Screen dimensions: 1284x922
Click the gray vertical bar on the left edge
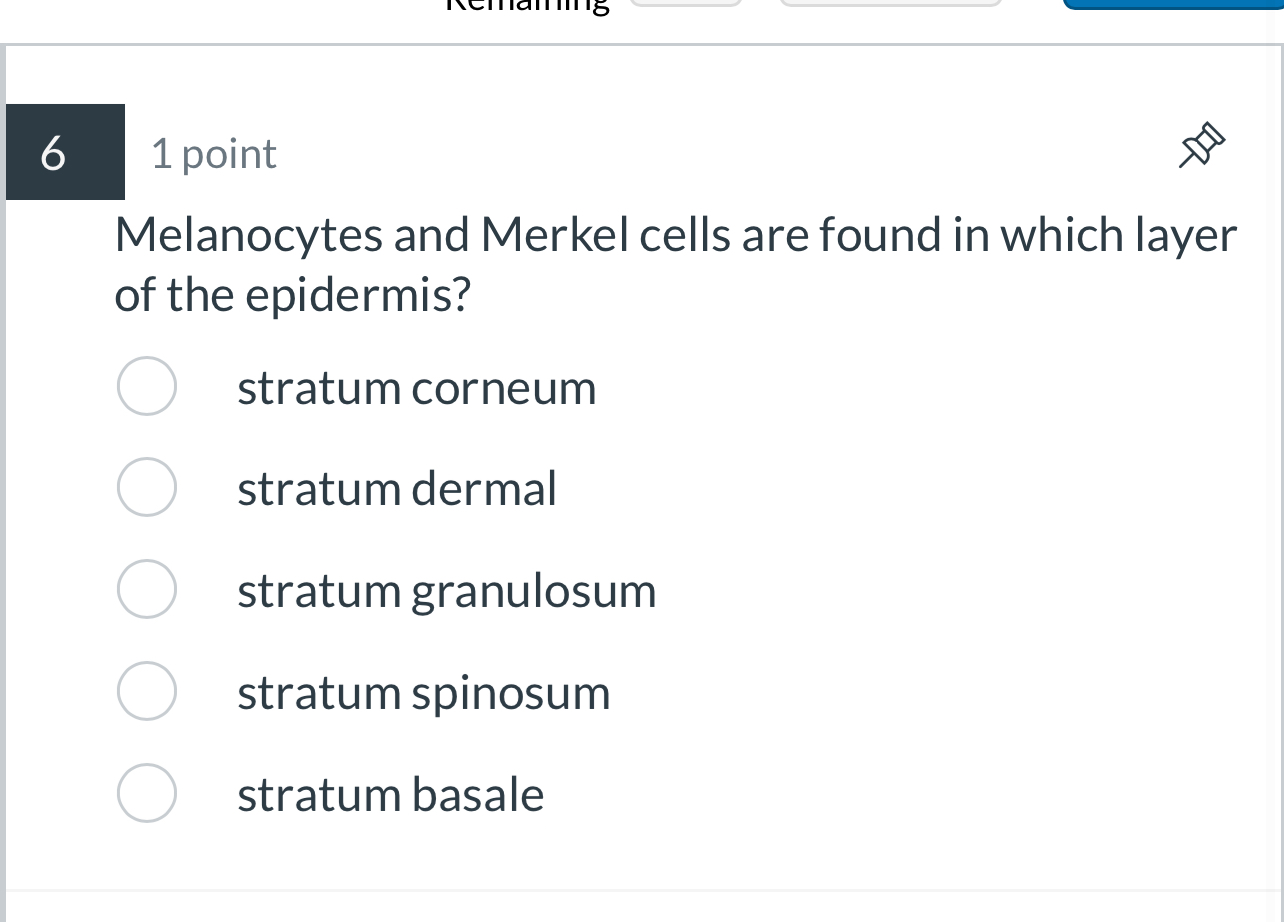(x=3, y=500)
